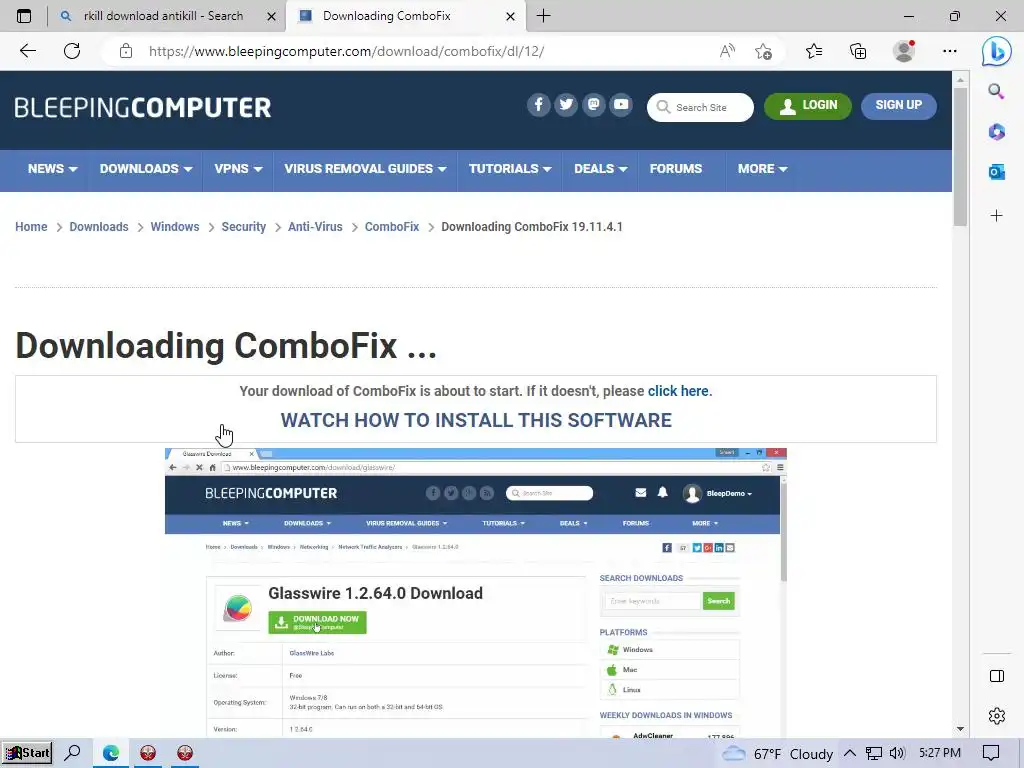The width and height of the screenshot is (1024, 768).
Task: Expand the MORE dropdown menu
Action: pyautogui.click(x=762, y=168)
